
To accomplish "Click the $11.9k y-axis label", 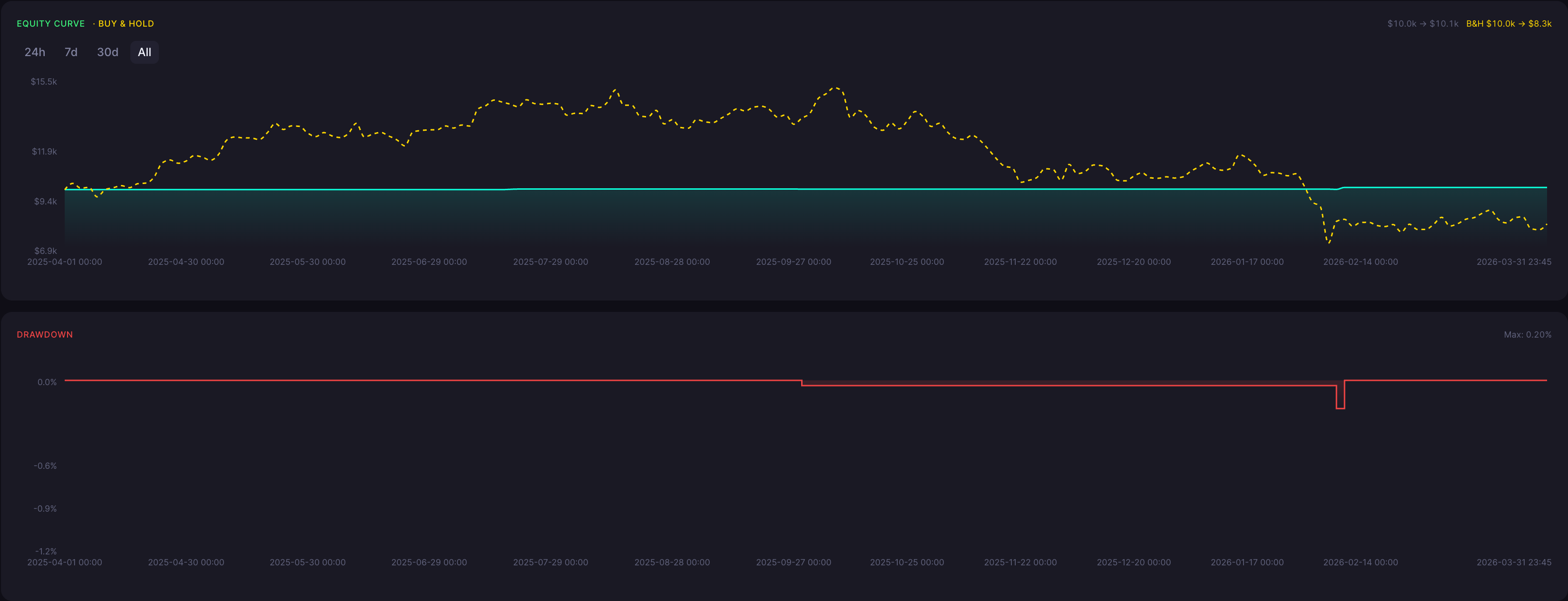I will point(44,152).
